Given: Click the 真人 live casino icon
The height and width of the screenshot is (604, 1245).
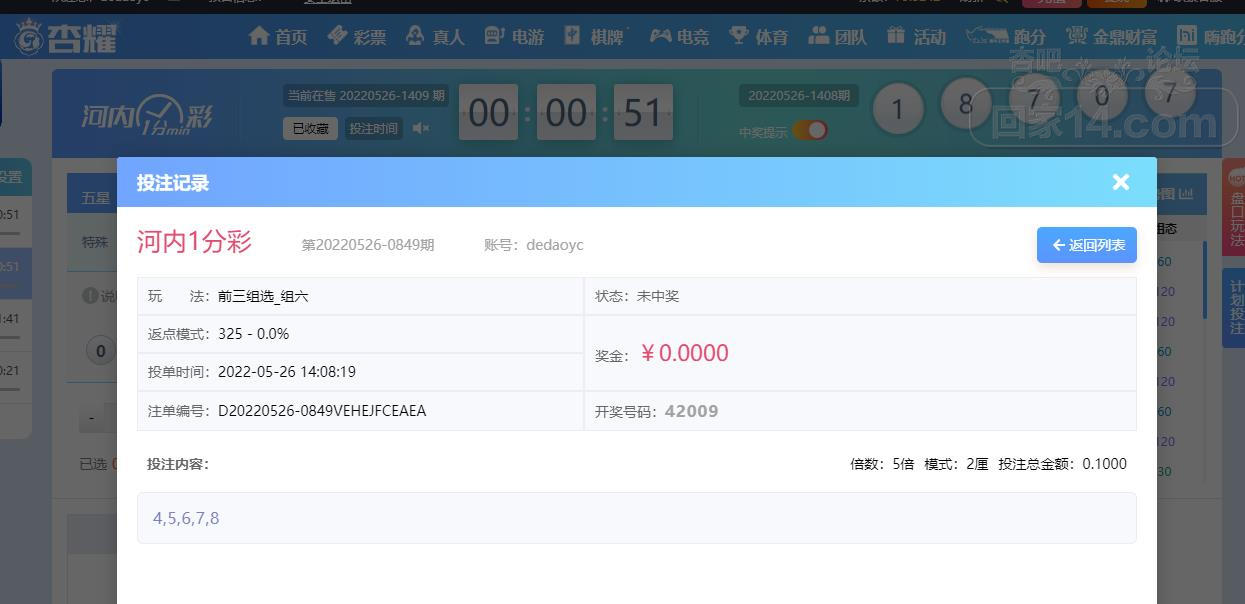Looking at the screenshot, I should (x=415, y=36).
